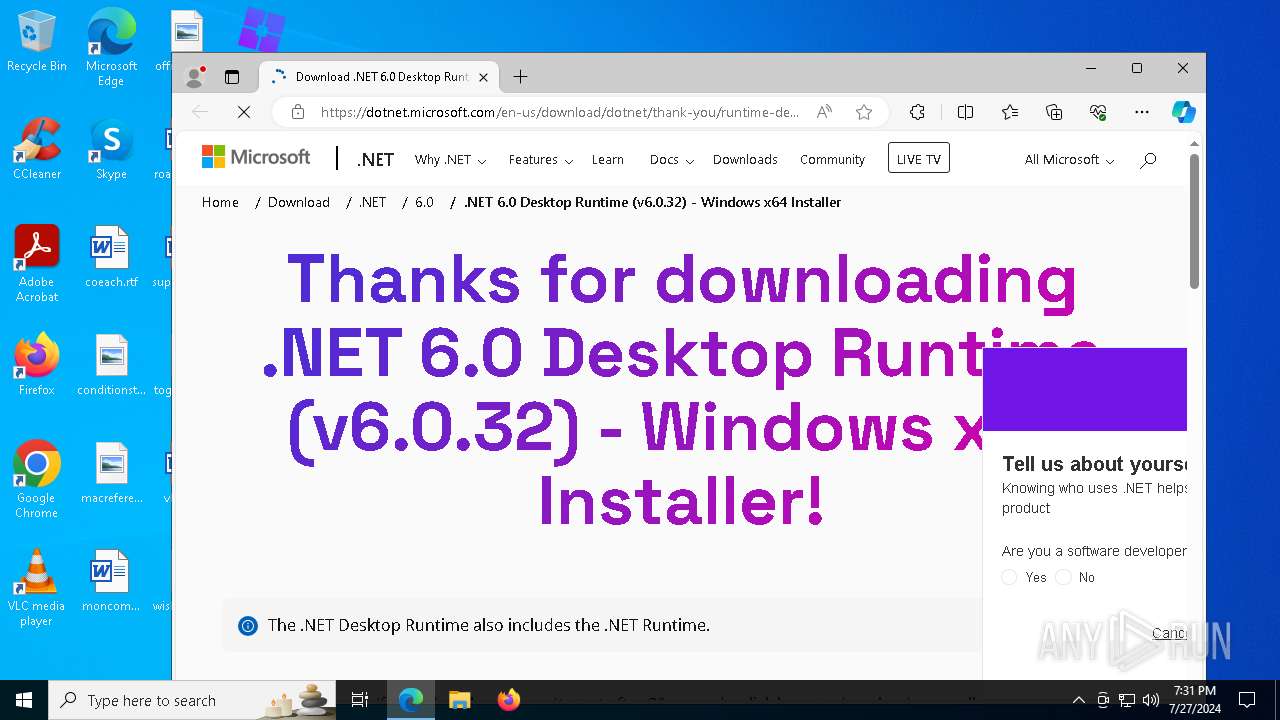
Task: Select the VLC media player icon
Action: tap(37, 587)
